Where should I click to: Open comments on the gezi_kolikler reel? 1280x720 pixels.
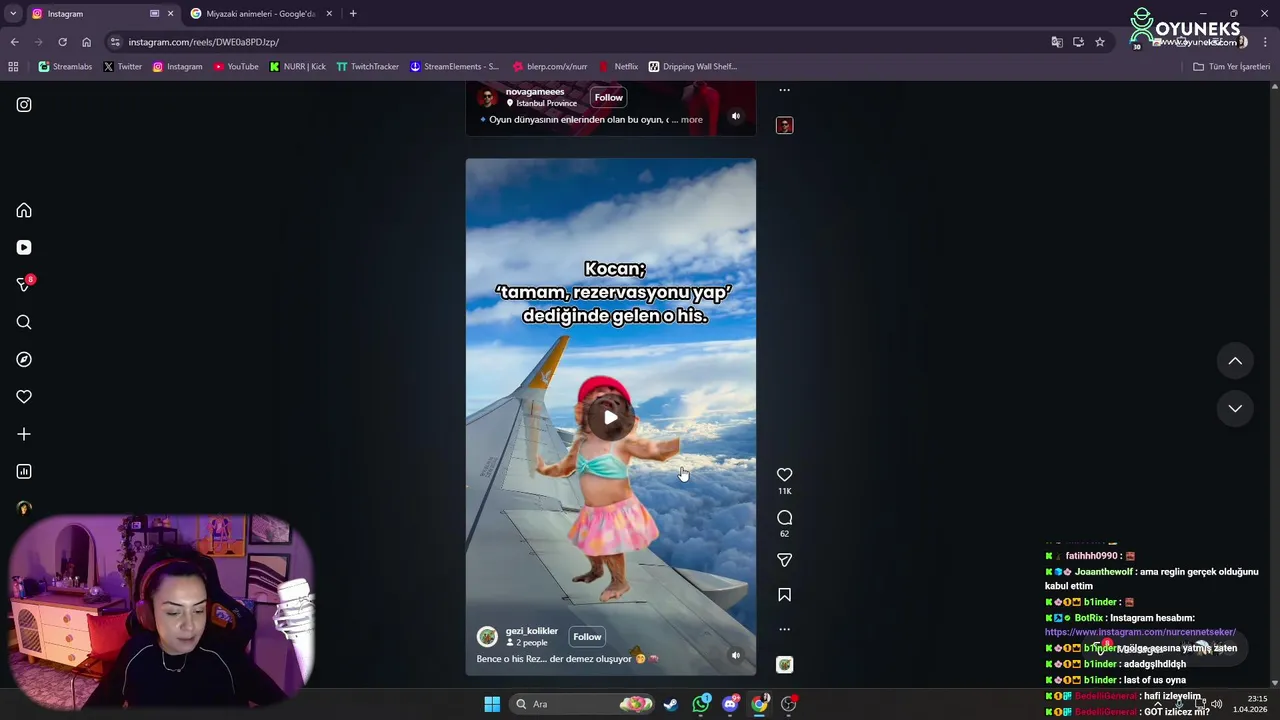[785, 517]
